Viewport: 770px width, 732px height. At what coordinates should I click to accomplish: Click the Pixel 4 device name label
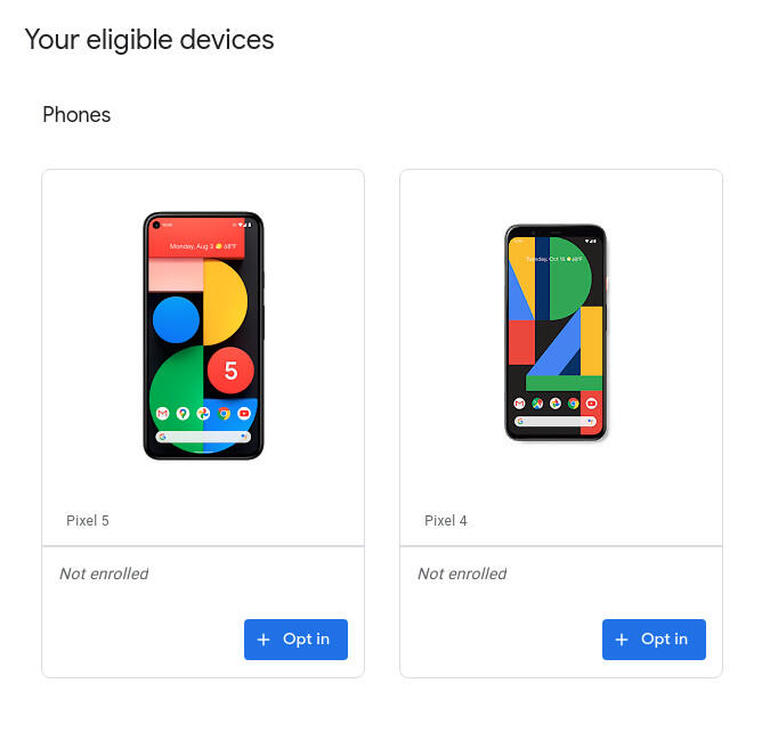(x=445, y=520)
